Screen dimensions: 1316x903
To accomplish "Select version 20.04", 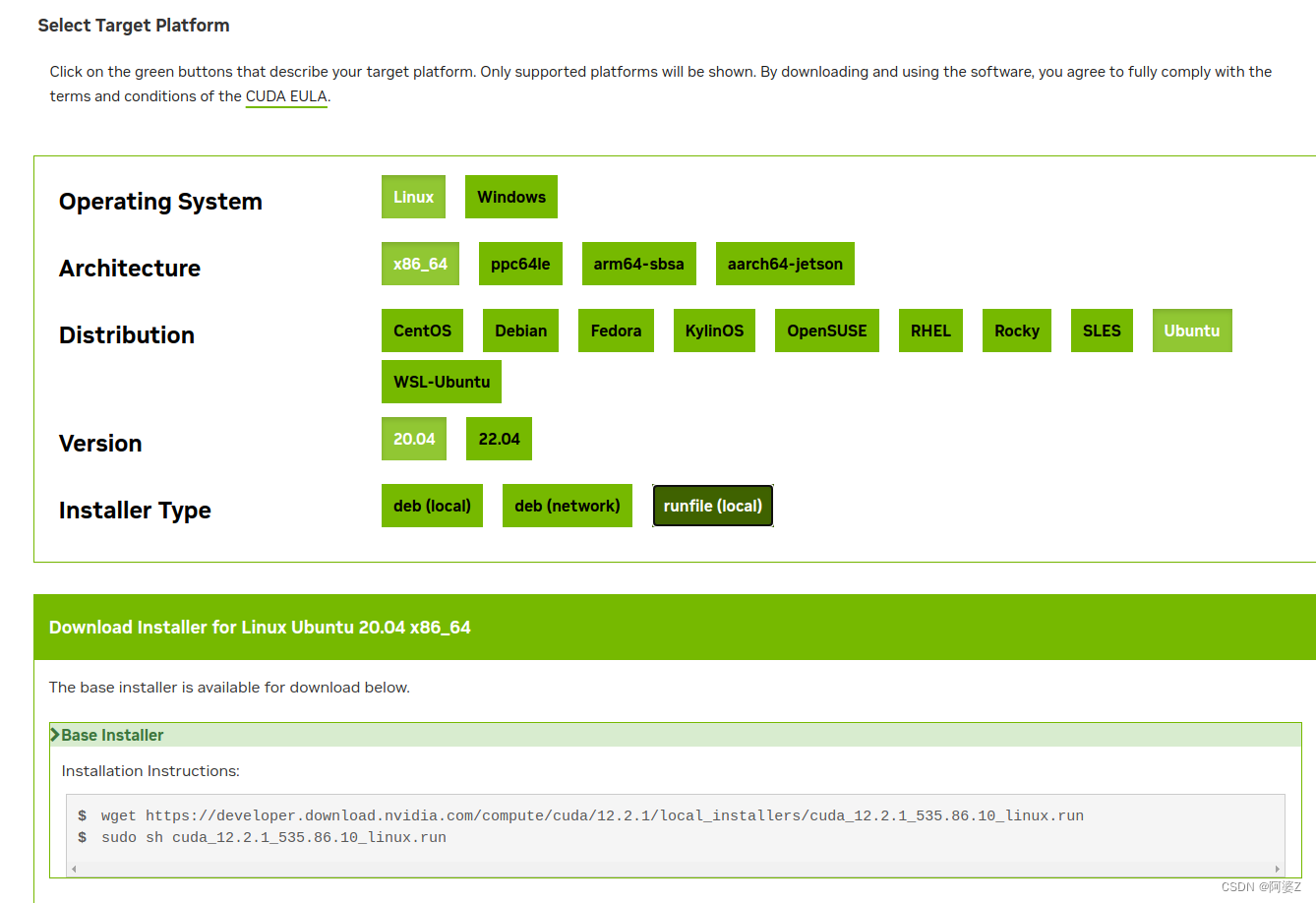I will (x=414, y=439).
